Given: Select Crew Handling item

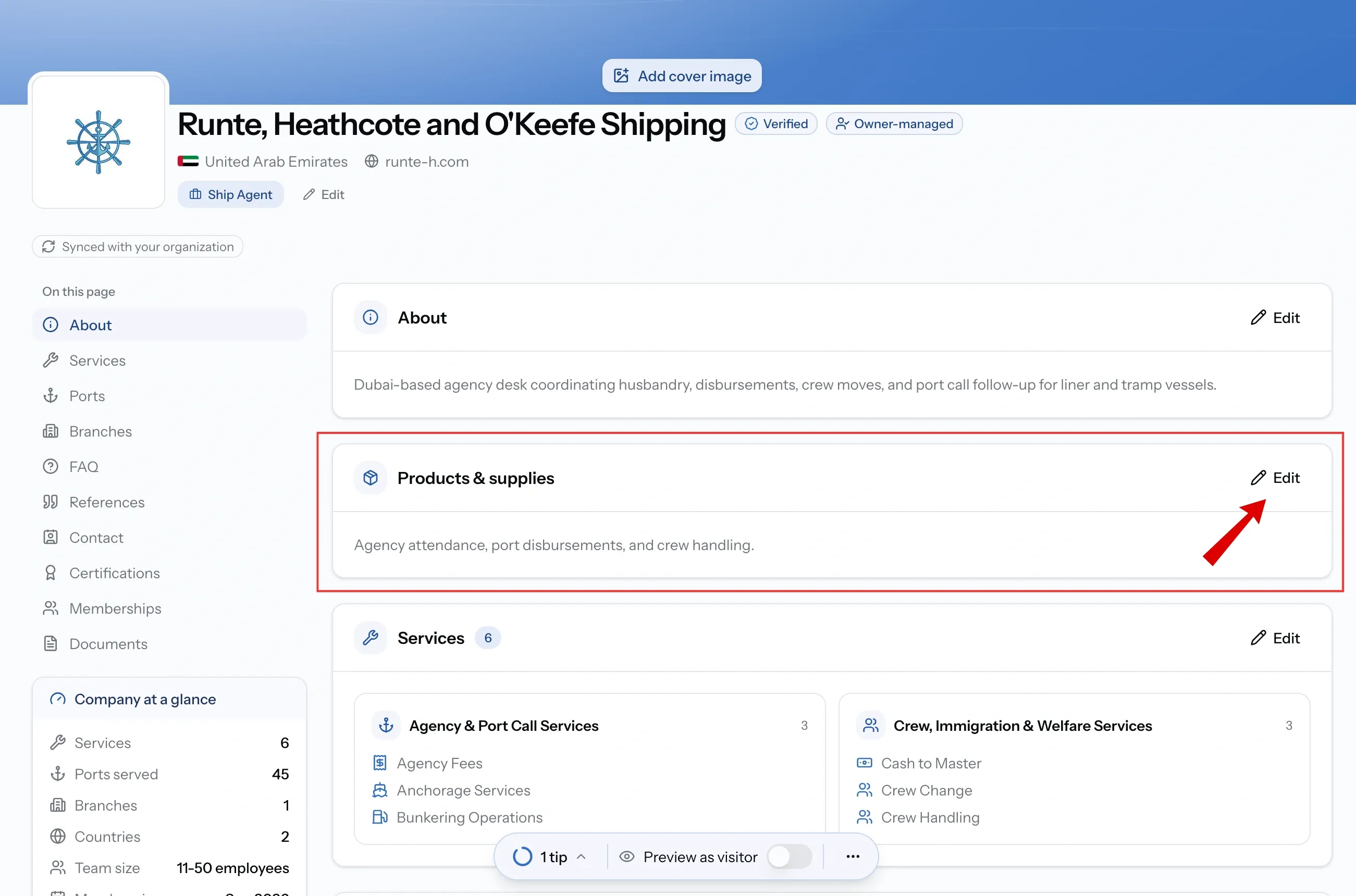Looking at the screenshot, I should pyautogui.click(x=918, y=818).
